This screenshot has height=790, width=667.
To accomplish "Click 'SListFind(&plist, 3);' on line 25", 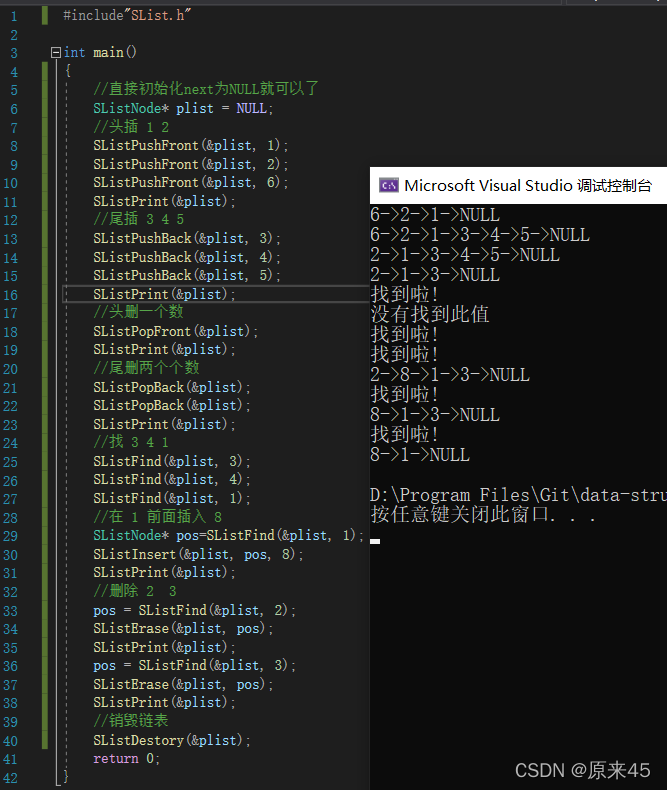I will (172, 462).
